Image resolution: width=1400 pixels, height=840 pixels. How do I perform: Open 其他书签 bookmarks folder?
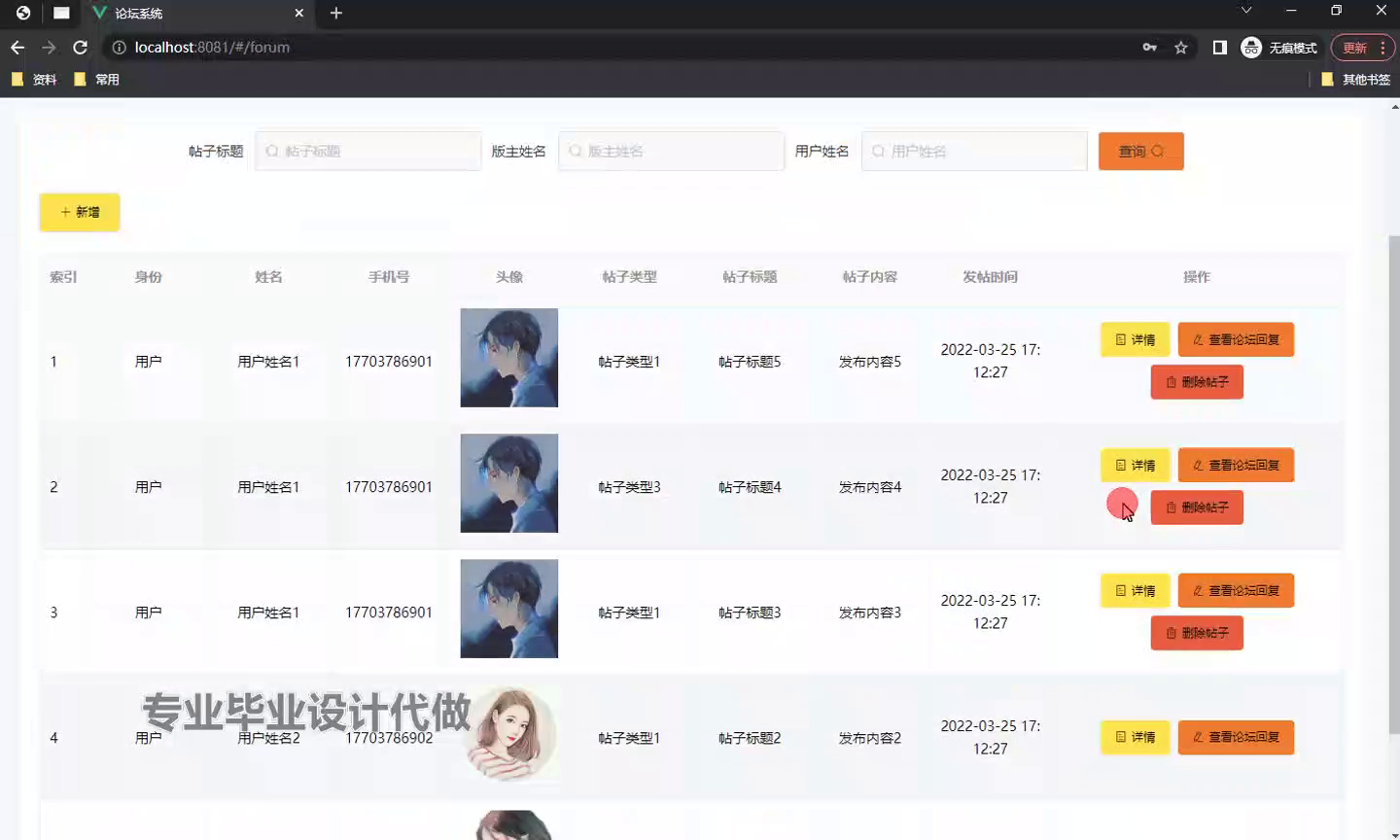pos(1355,80)
